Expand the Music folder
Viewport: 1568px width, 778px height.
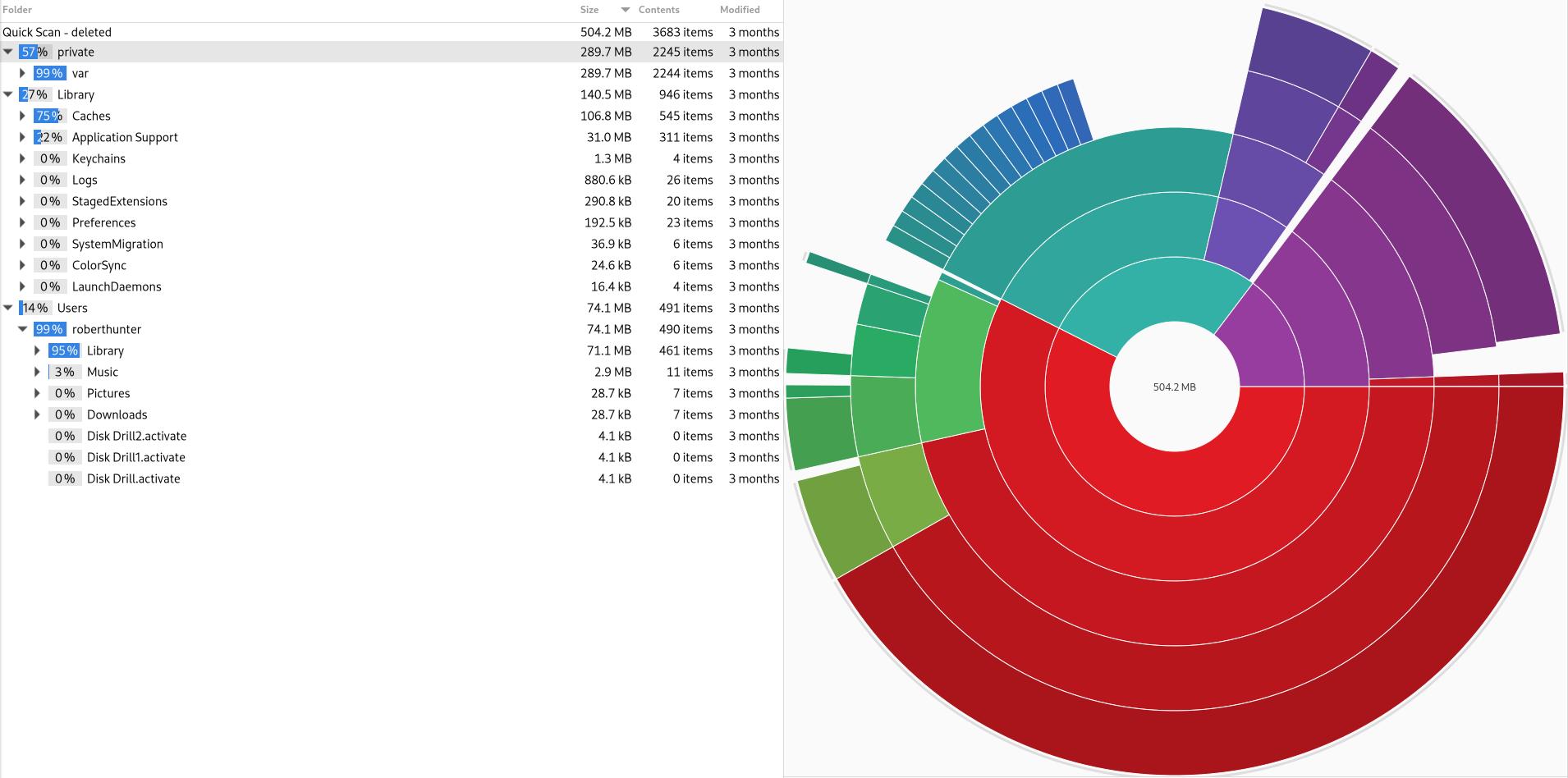pyautogui.click(x=38, y=372)
